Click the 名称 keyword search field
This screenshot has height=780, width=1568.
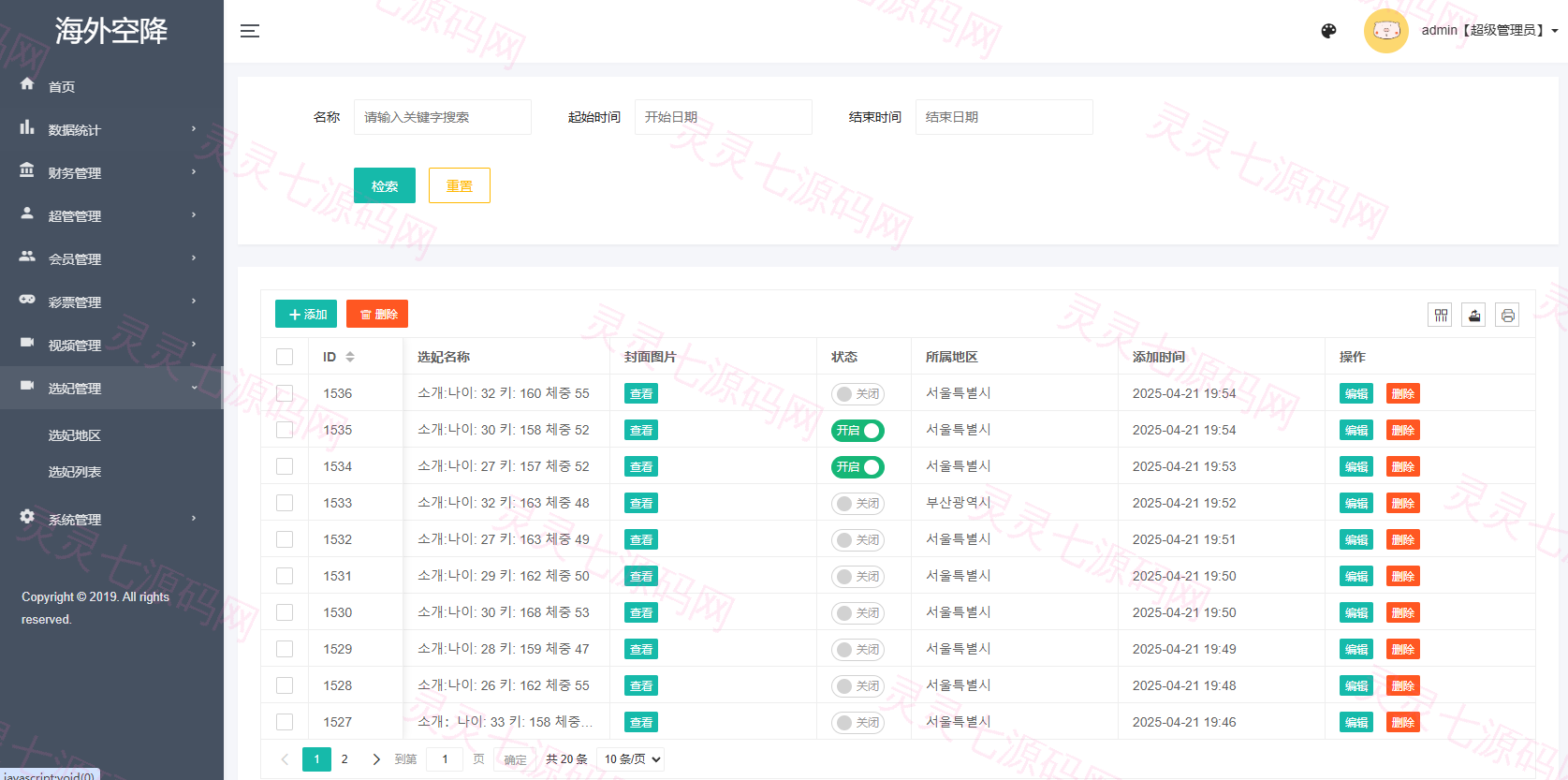[443, 117]
